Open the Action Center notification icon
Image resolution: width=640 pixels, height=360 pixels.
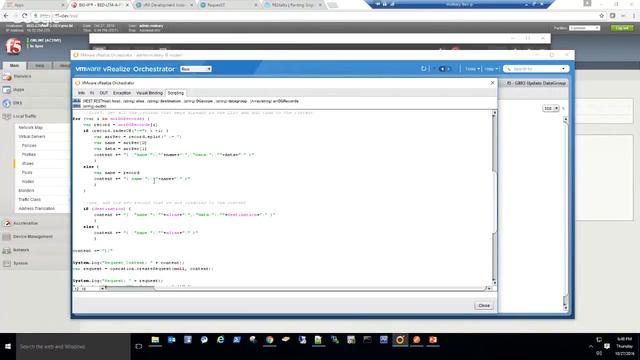tap(607, 347)
